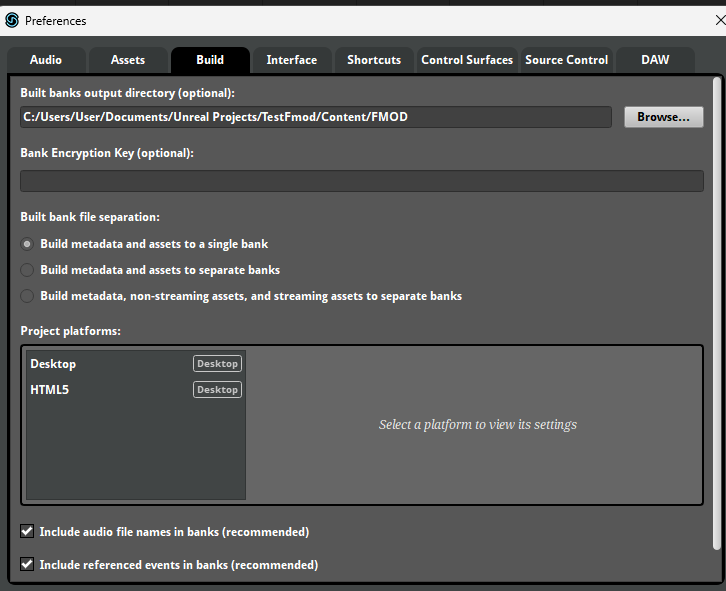Screen dimensions: 726x591
Task: Open the Shortcuts tab
Action: 374,60
